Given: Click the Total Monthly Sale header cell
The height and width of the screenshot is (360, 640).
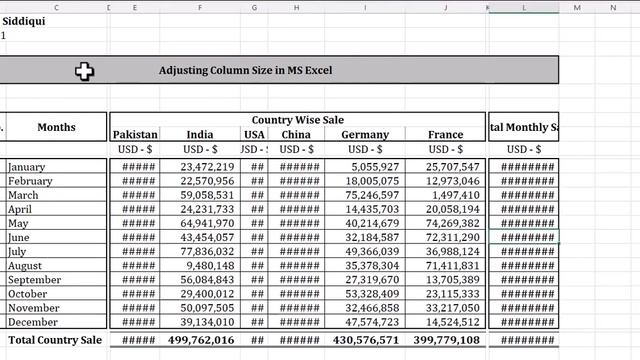Looking at the screenshot, I should (524, 127).
